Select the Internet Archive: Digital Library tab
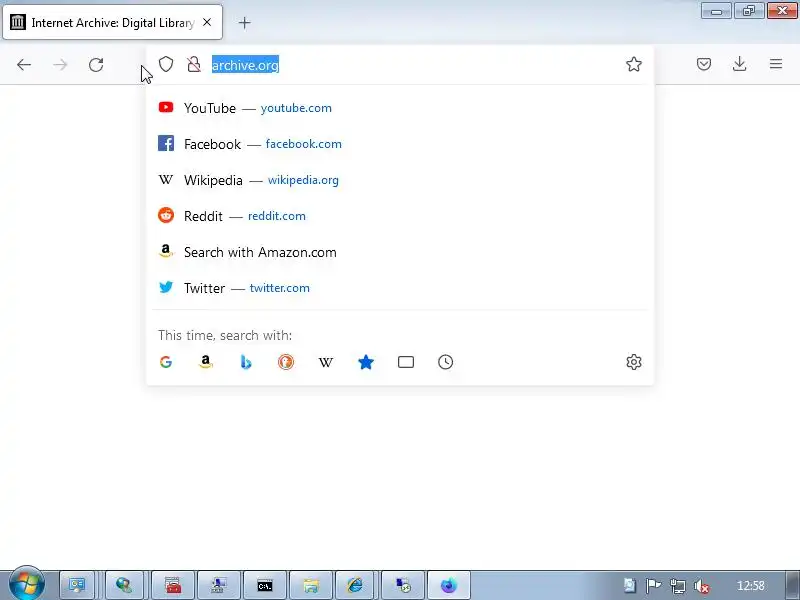 click(112, 22)
